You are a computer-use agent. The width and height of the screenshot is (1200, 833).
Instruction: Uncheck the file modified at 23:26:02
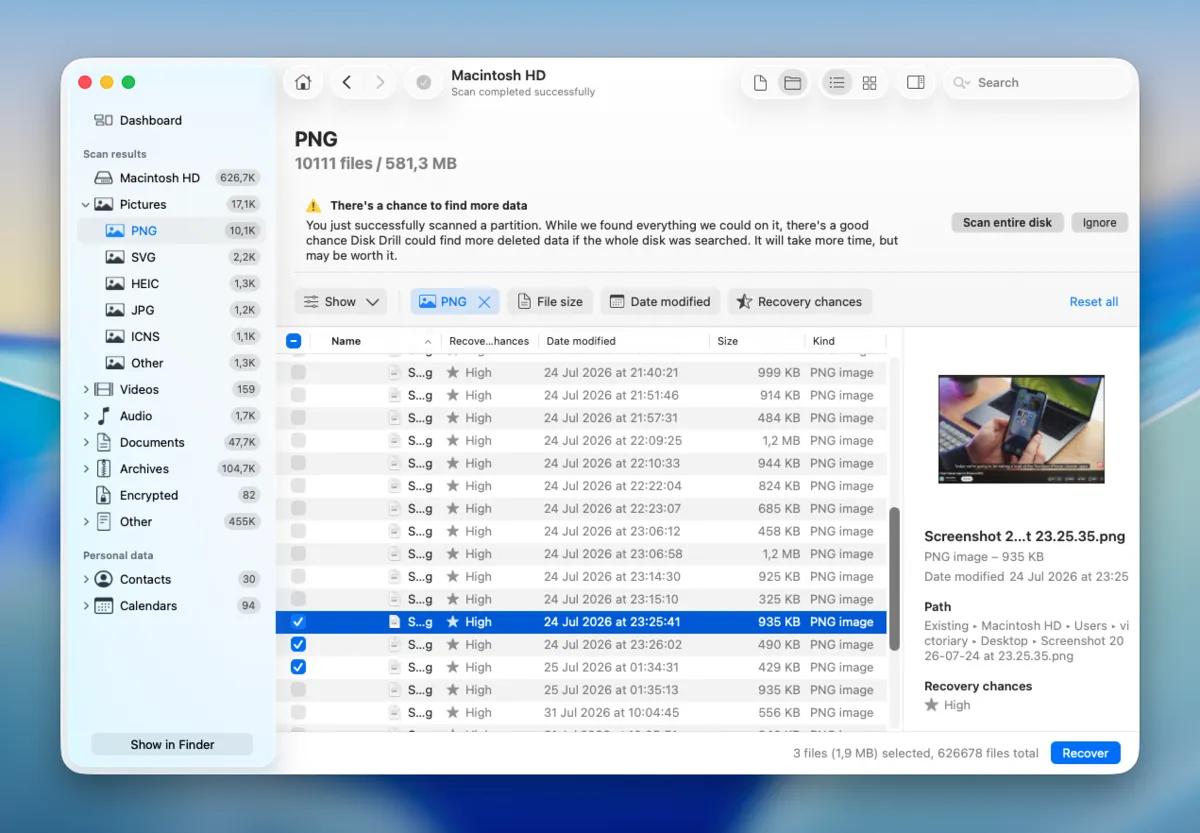pos(298,645)
